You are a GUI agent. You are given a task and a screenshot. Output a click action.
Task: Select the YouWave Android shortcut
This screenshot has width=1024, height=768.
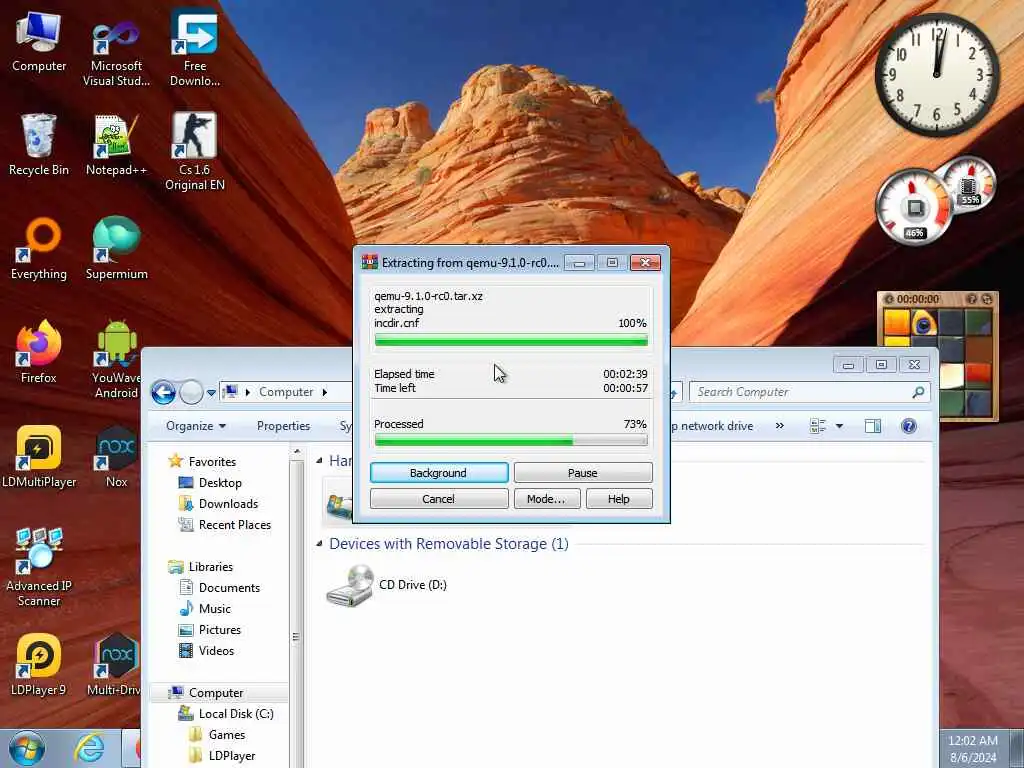click(x=116, y=359)
